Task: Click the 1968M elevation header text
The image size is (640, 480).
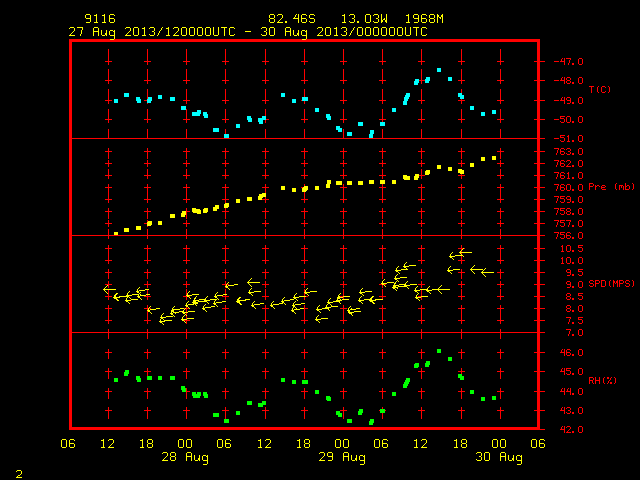Action: [x=424, y=19]
